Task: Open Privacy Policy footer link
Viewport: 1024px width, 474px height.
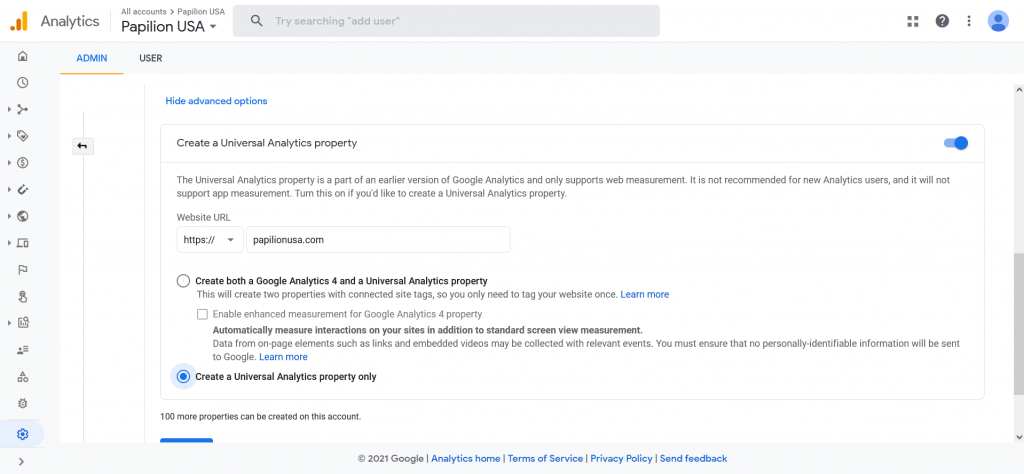Action: [x=621, y=458]
